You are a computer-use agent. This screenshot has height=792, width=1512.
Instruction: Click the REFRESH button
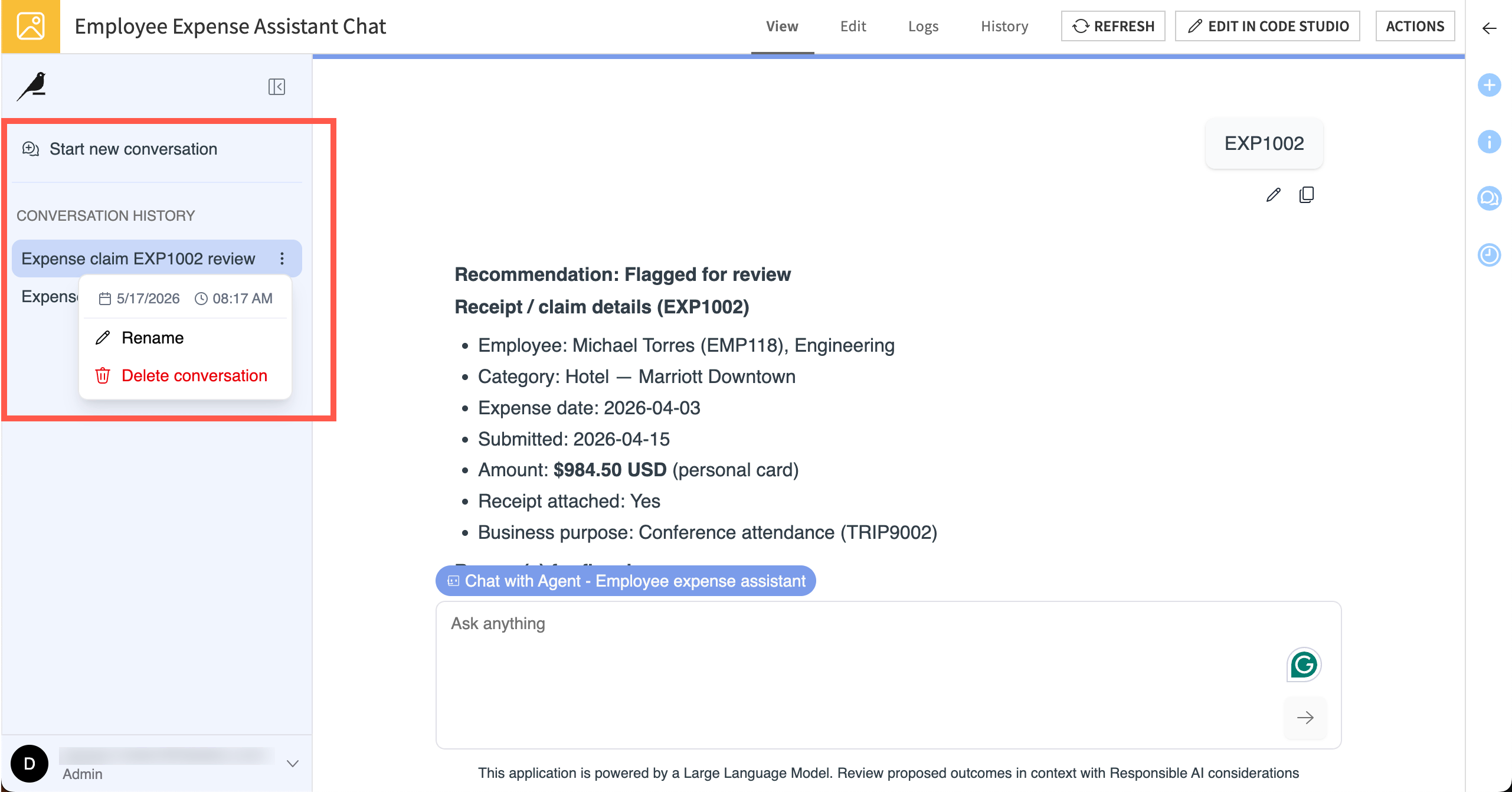click(x=1113, y=26)
